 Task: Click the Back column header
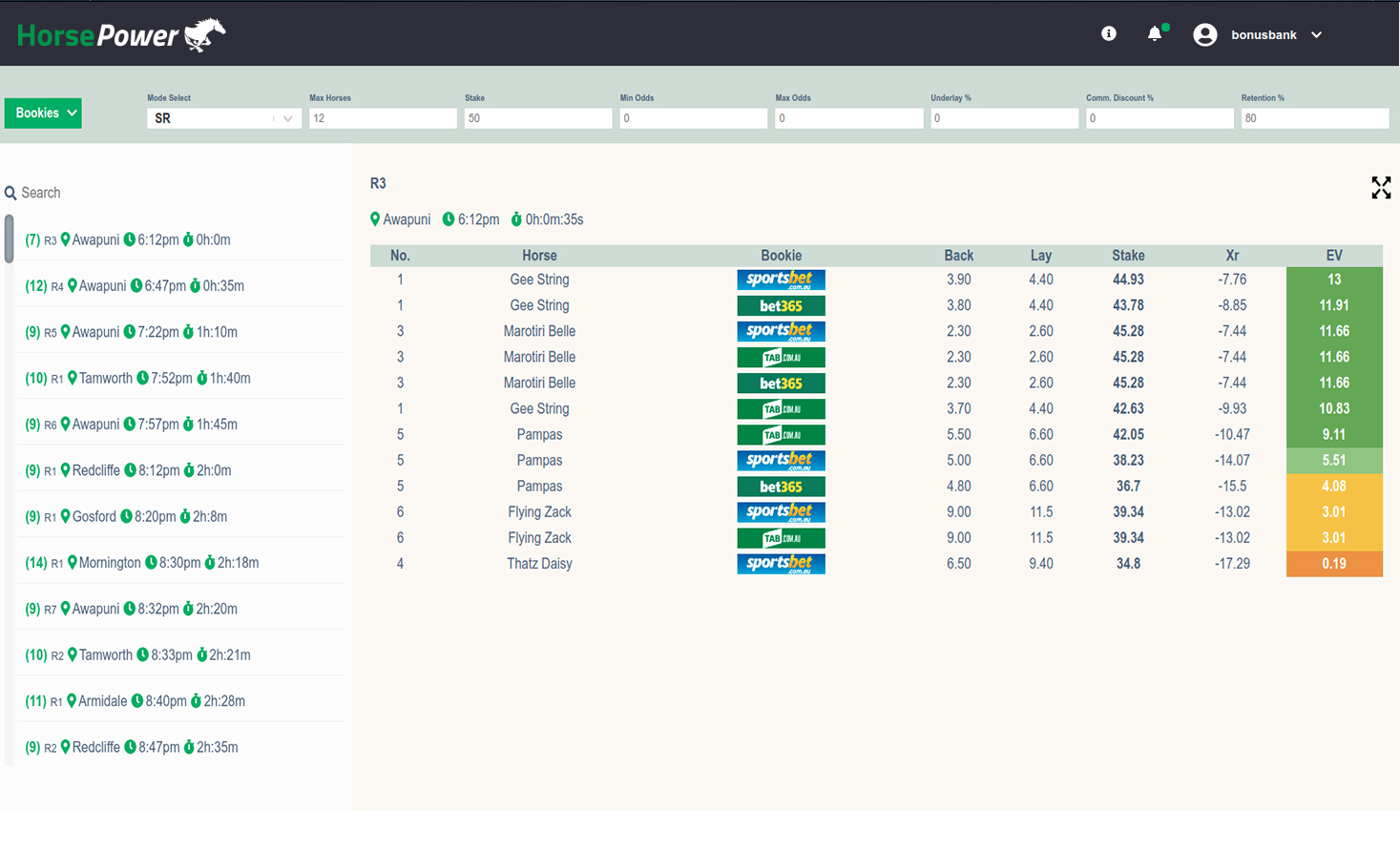coord(959,256)
